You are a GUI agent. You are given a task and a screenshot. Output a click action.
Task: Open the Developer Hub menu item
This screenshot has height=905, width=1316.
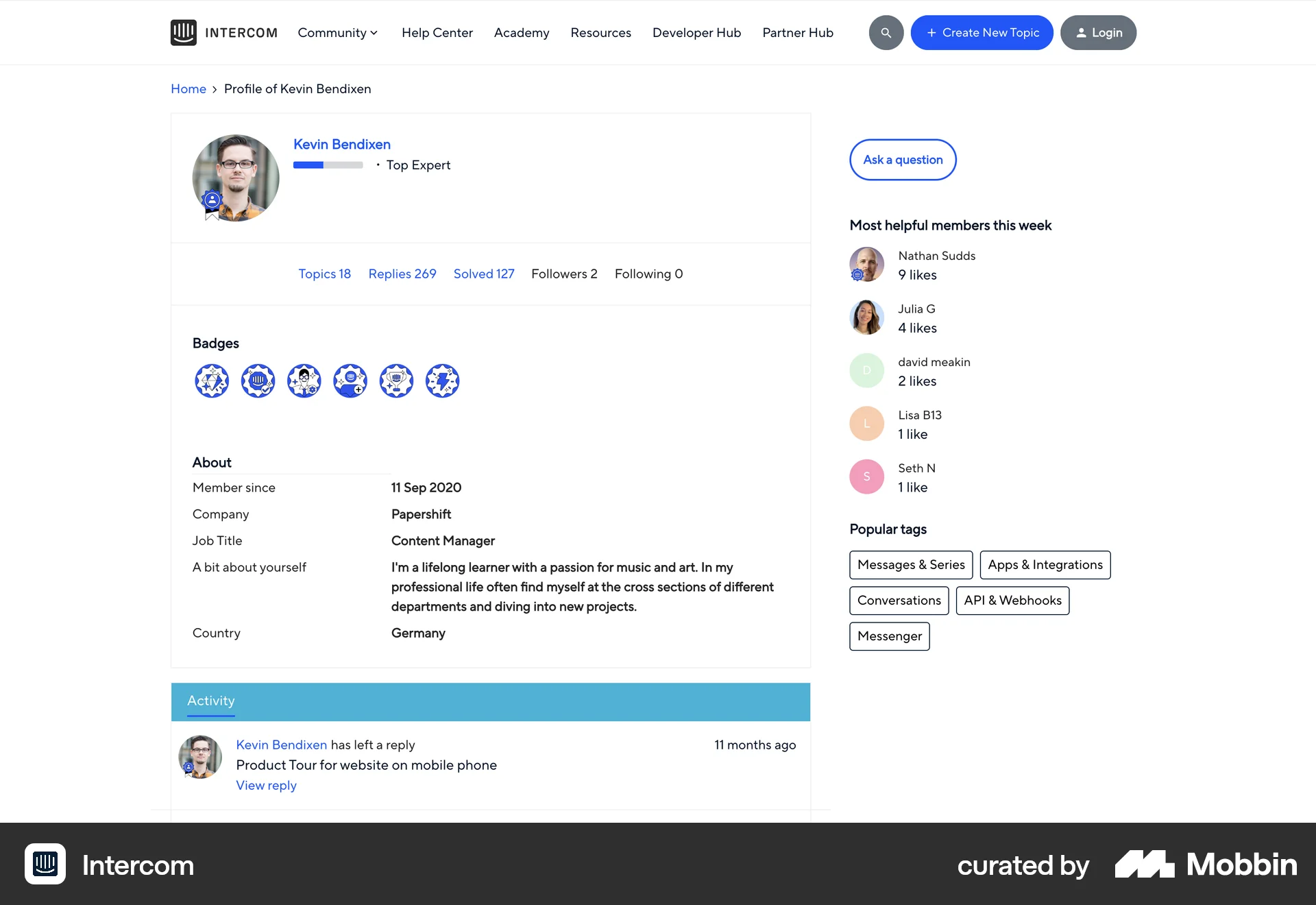696,32
